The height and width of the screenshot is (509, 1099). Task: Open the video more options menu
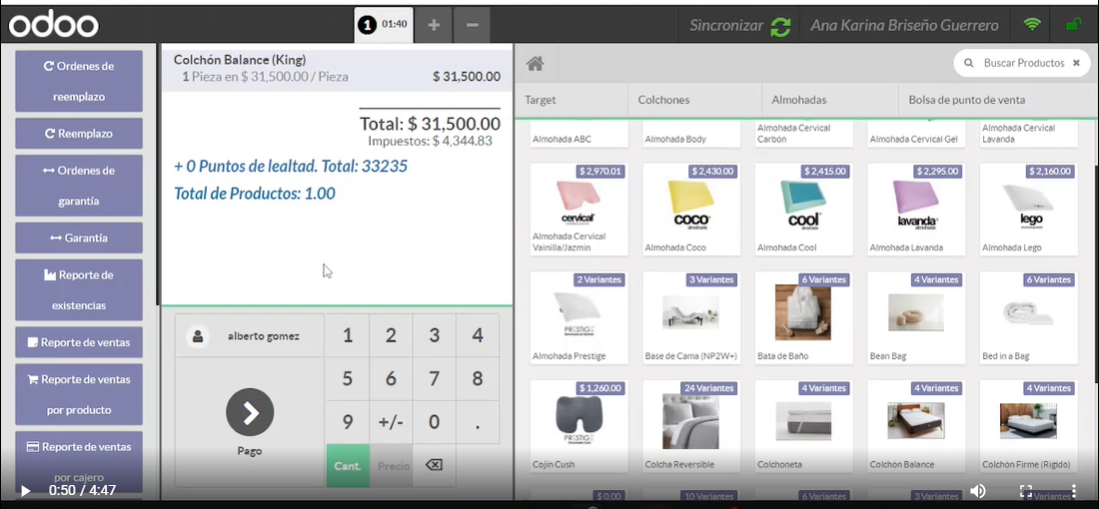click(x=1074, y=491)
